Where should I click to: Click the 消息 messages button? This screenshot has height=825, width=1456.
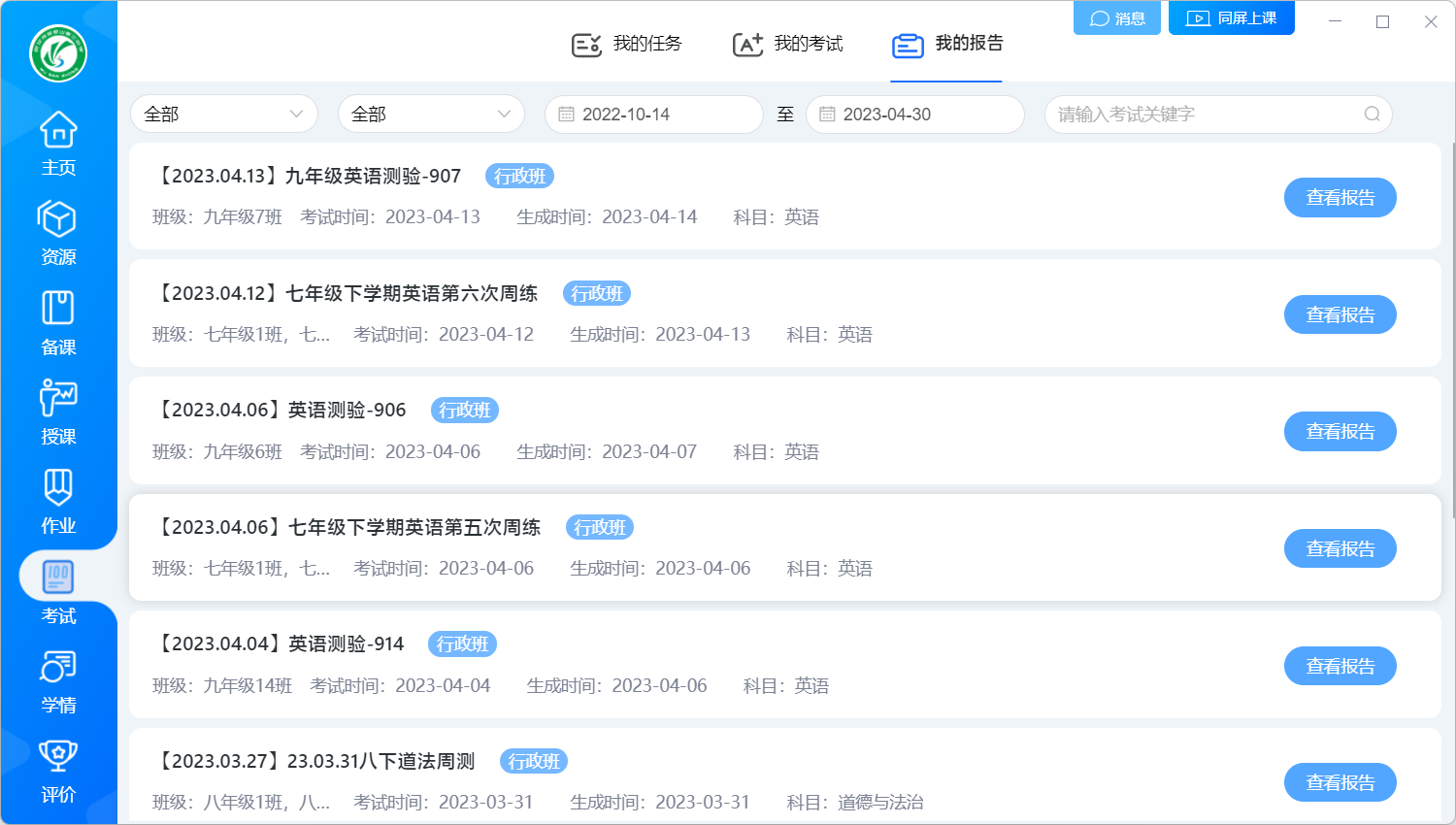click(x=1117, y=18)
